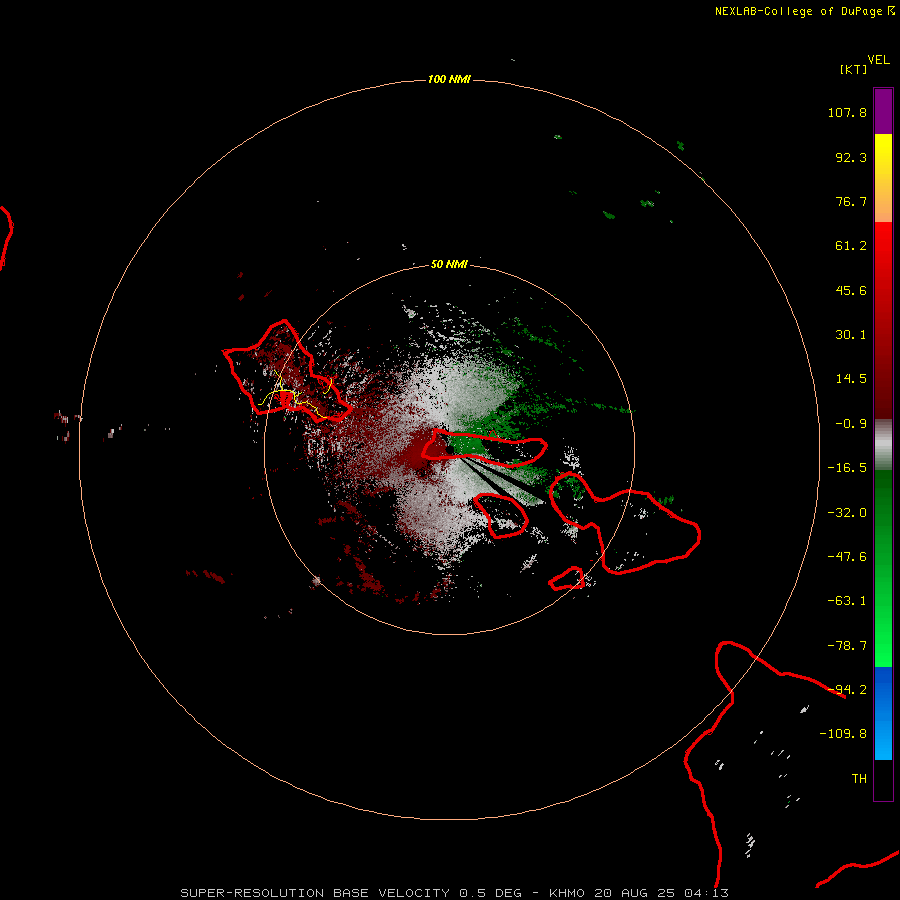
Task: Click the yellow-orange segment of velocity color bar
Action: tap(883, 178)
